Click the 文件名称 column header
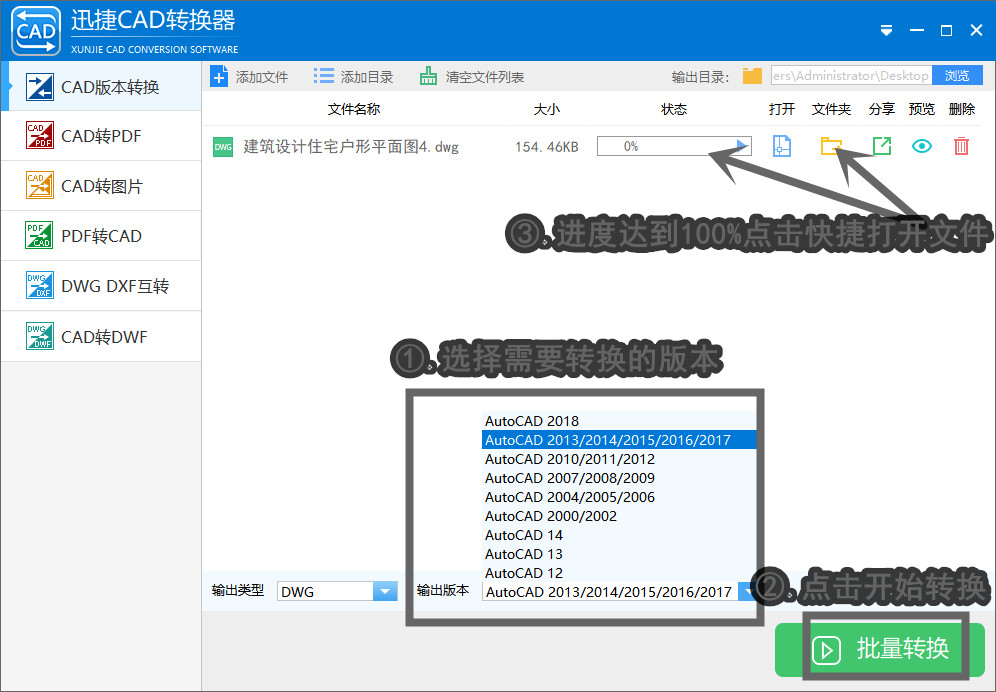 click(x=354, y=109)
